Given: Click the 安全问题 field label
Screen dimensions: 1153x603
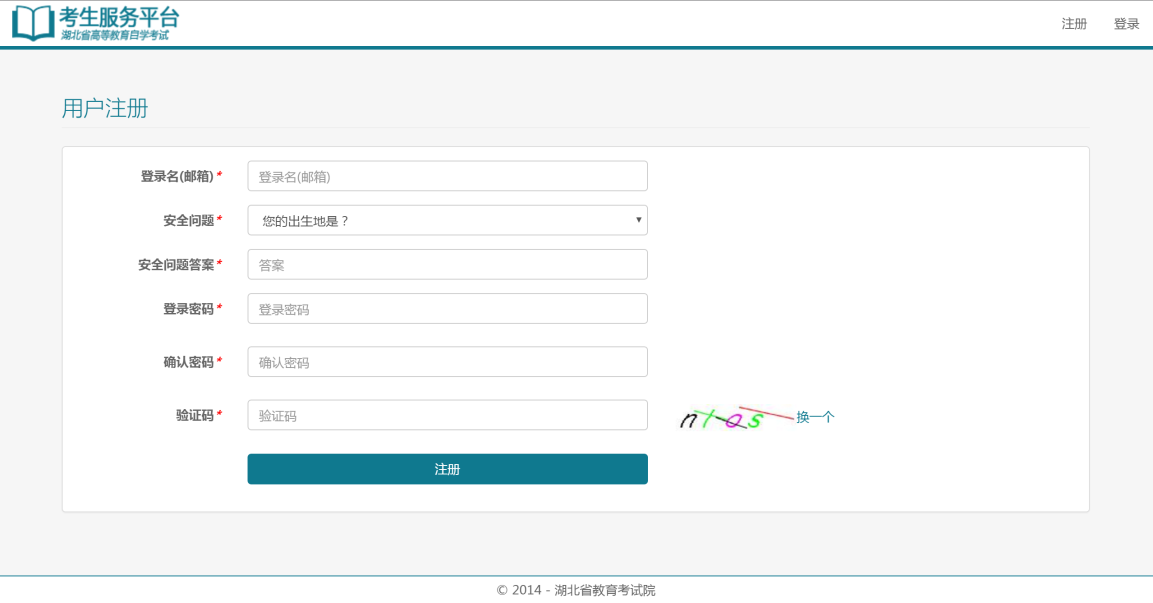Looking at the screenshot, I should [x=188, y=220].
